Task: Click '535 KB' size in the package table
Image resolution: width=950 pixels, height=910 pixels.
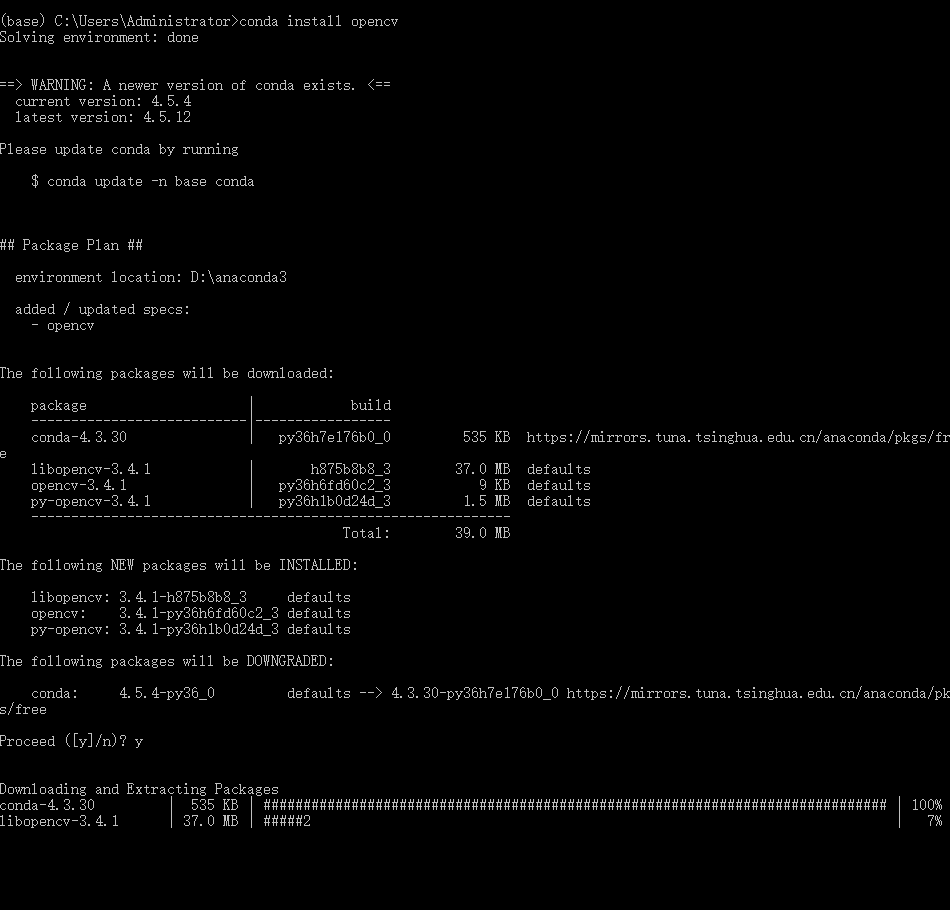Action: coord(487,437)
